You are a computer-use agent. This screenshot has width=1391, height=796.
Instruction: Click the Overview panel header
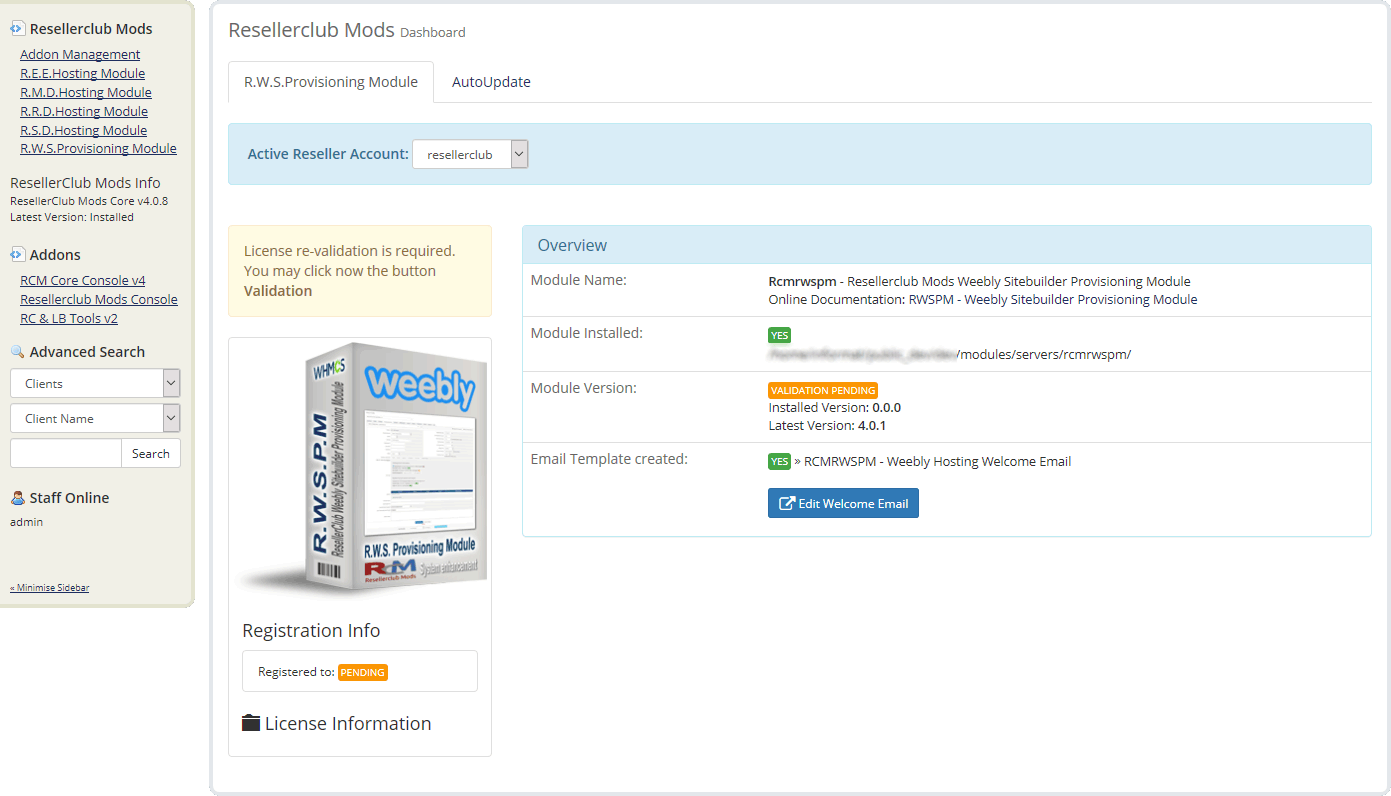pos(946,245)
